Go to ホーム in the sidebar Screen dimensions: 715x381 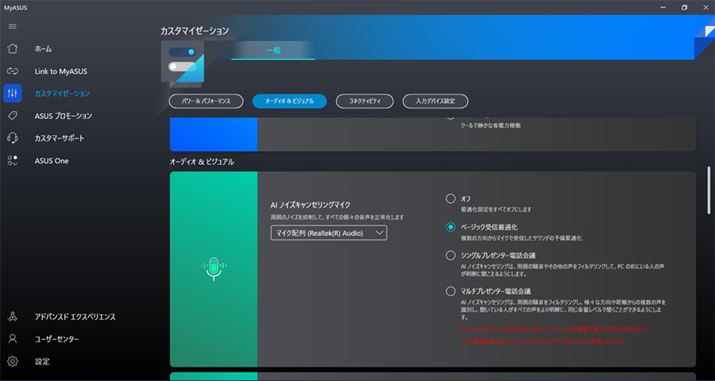coord(43,49)
